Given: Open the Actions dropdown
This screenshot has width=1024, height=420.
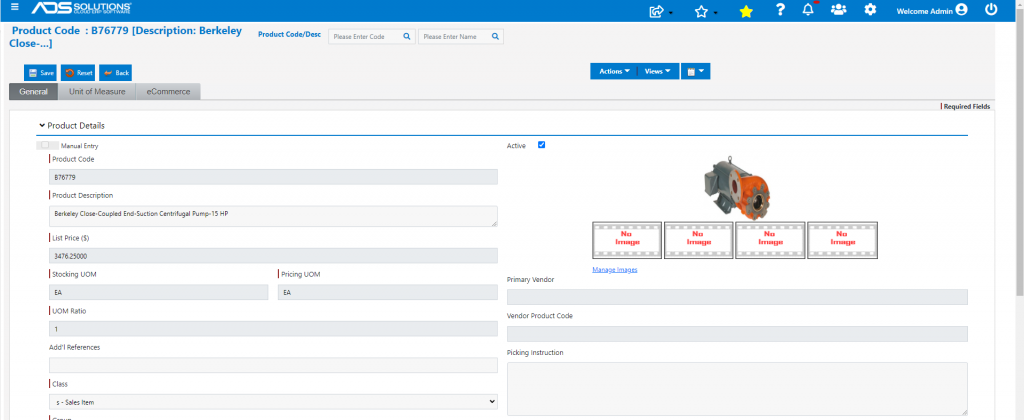Looking at the screenshot, I should click(614, 71).
